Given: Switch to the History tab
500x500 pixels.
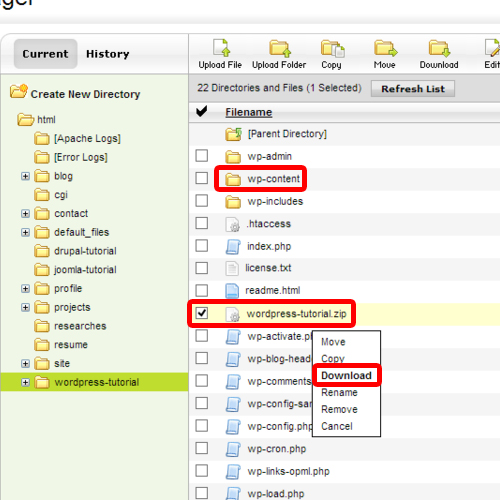Looking at the screenshot, I should 108,54.
